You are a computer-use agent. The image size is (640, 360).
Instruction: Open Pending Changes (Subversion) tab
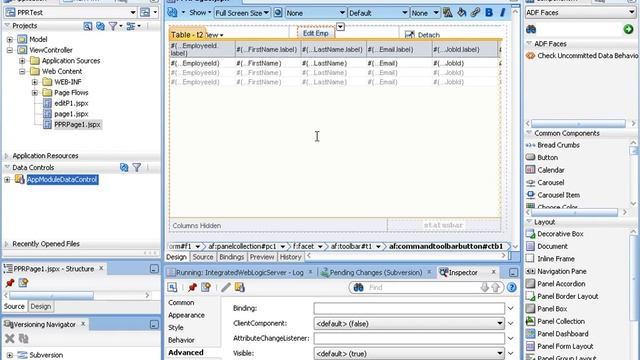point(376,272)
